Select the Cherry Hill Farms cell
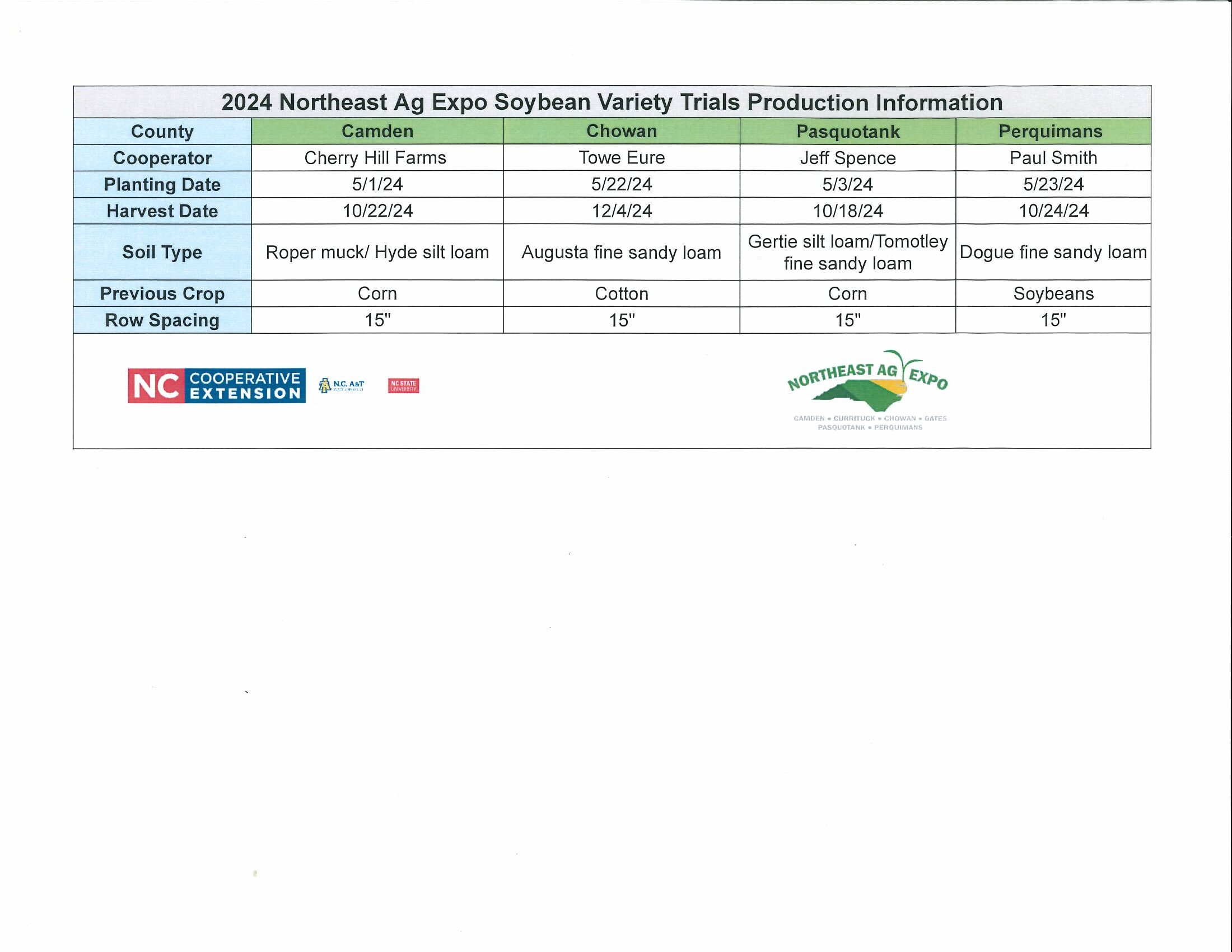 pyautogui.click(x=375, y=158)
